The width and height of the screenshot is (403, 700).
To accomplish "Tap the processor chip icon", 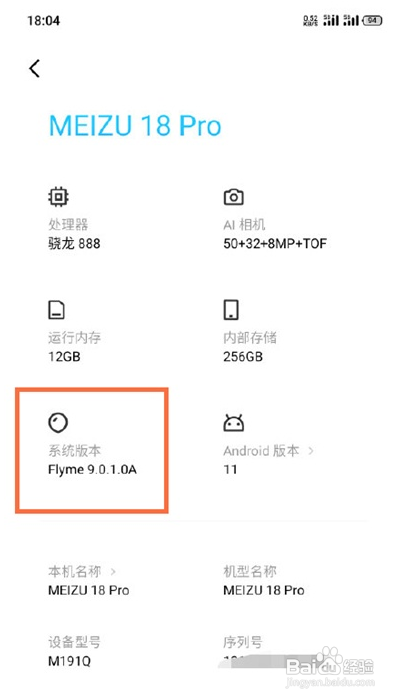I will pos(58,196).
